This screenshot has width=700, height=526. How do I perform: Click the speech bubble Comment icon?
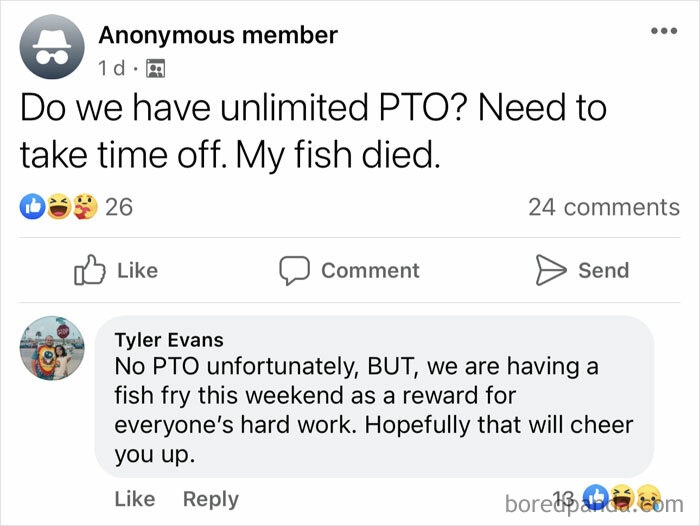[x=294, y=270]
